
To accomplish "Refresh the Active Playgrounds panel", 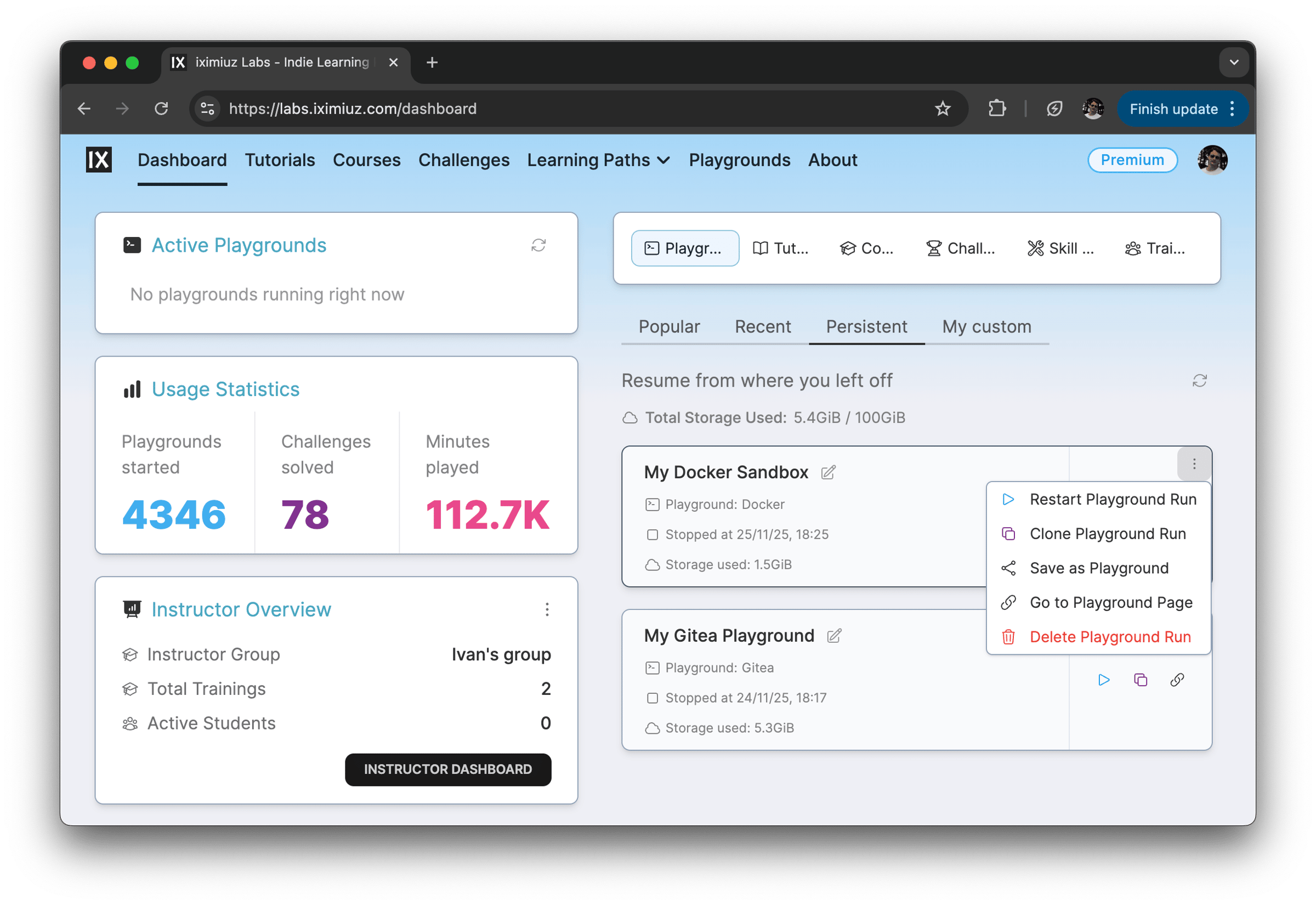I will click(538, 245).
